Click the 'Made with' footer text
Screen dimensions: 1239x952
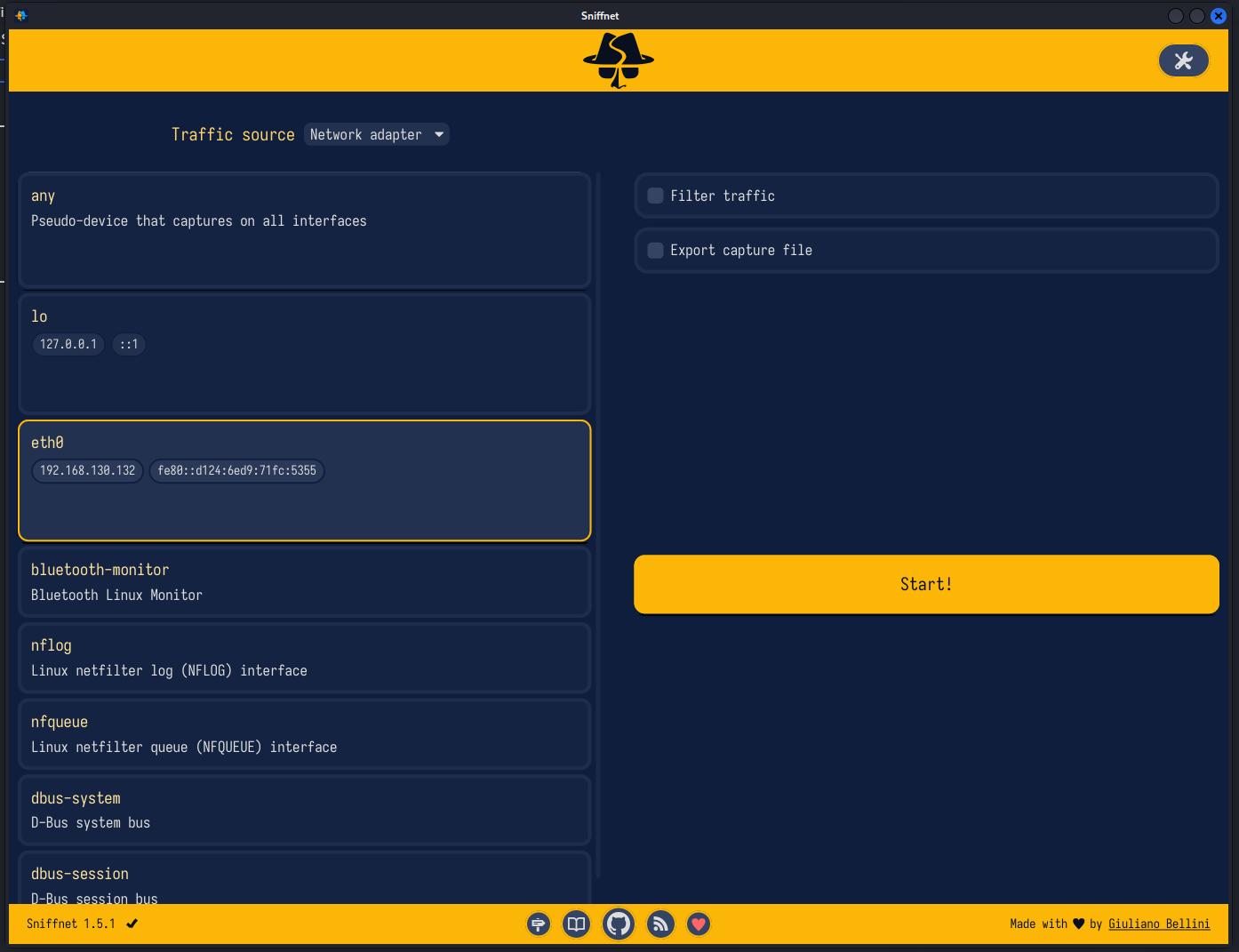(1038, 924)
